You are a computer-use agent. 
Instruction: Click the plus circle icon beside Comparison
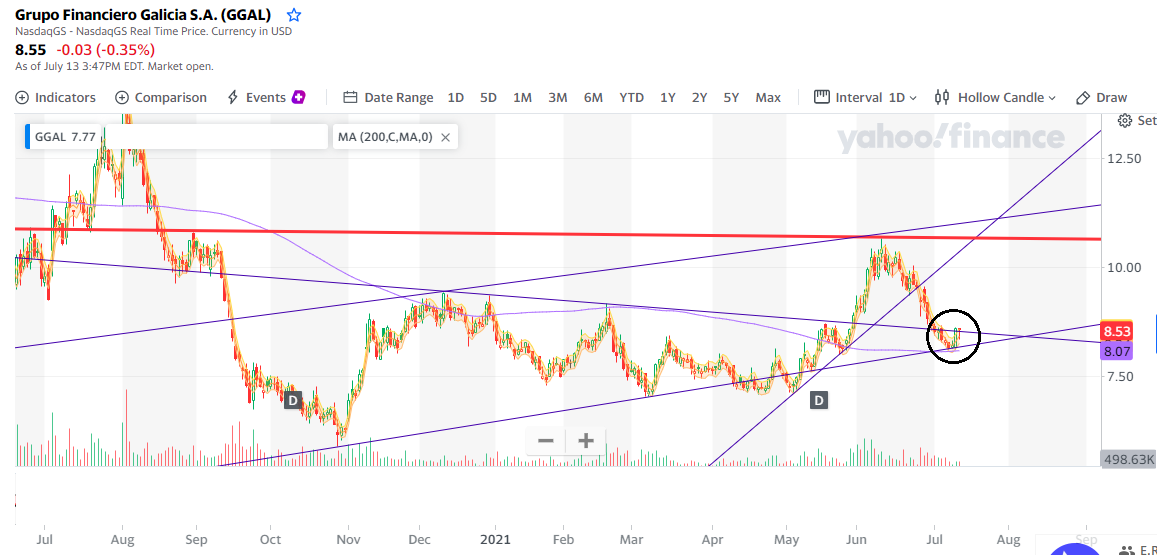coord(122,97)
